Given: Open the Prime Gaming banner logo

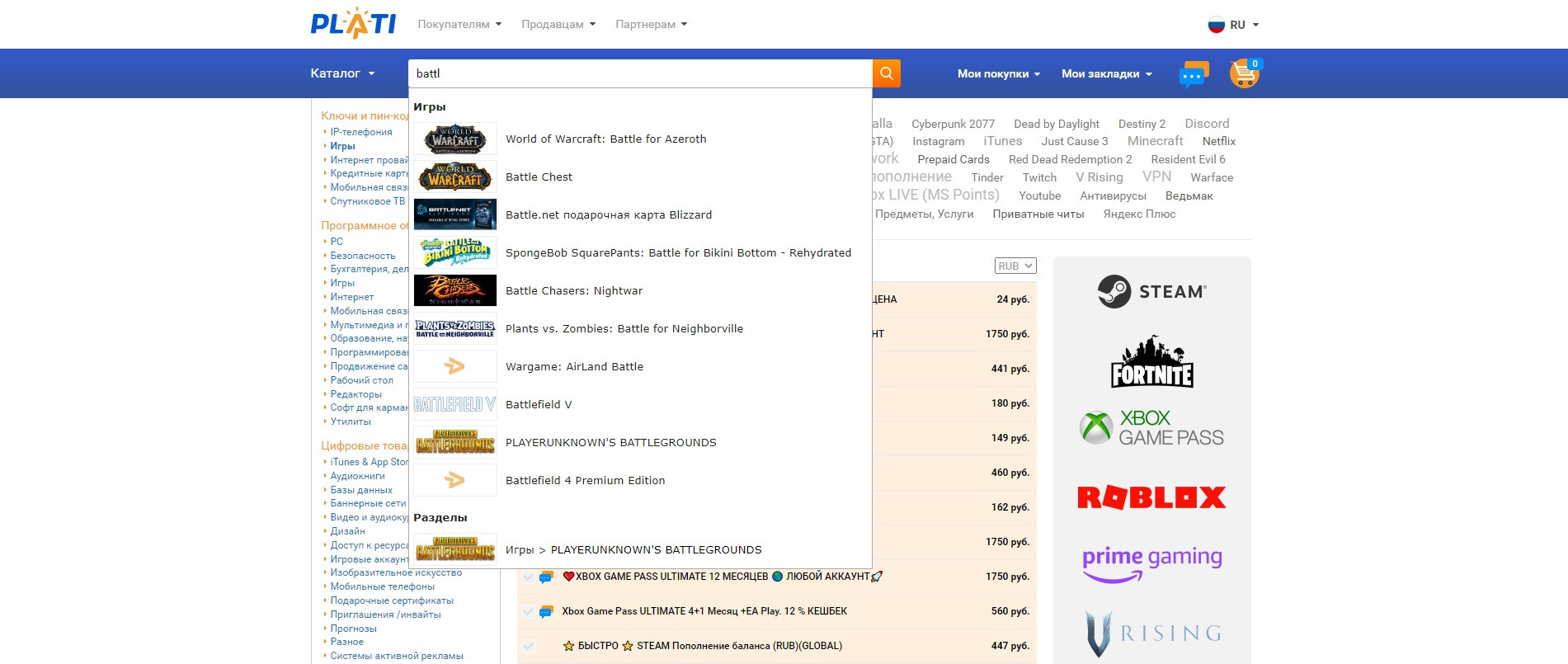Looking at the screenshot, I should [x=1152, y=564].
